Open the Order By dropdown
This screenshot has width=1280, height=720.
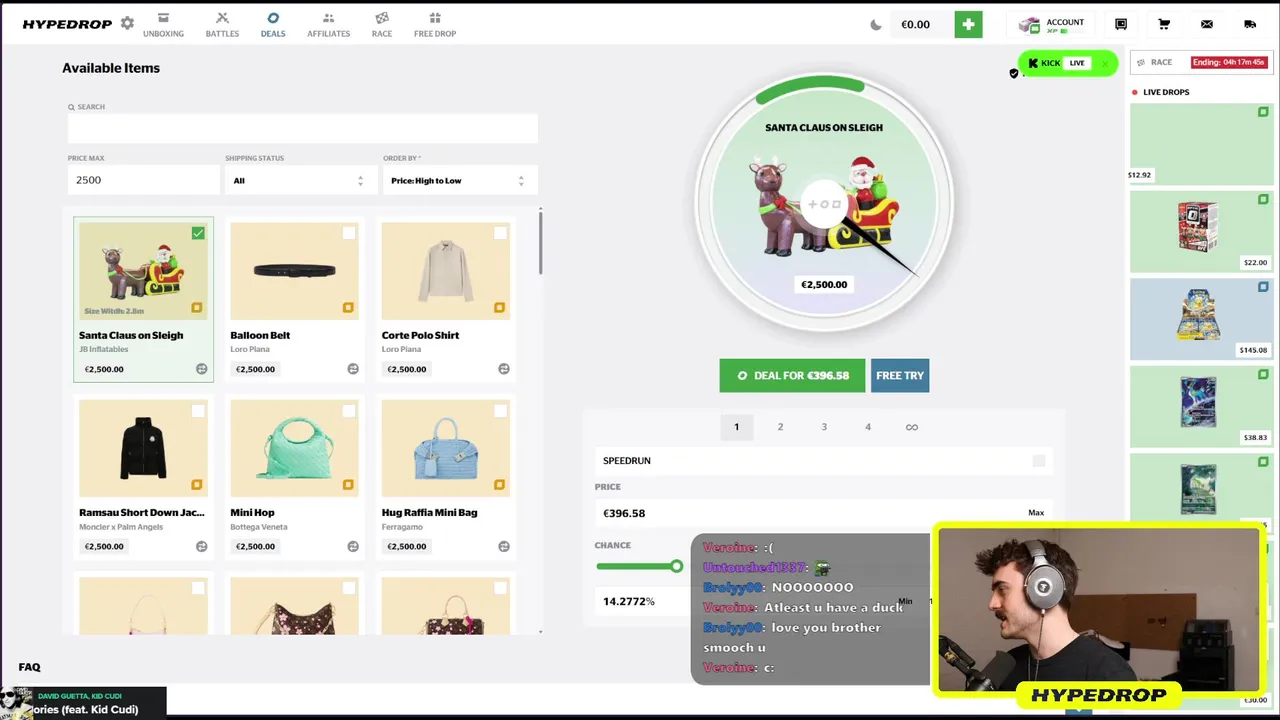(x=459, y=180)
